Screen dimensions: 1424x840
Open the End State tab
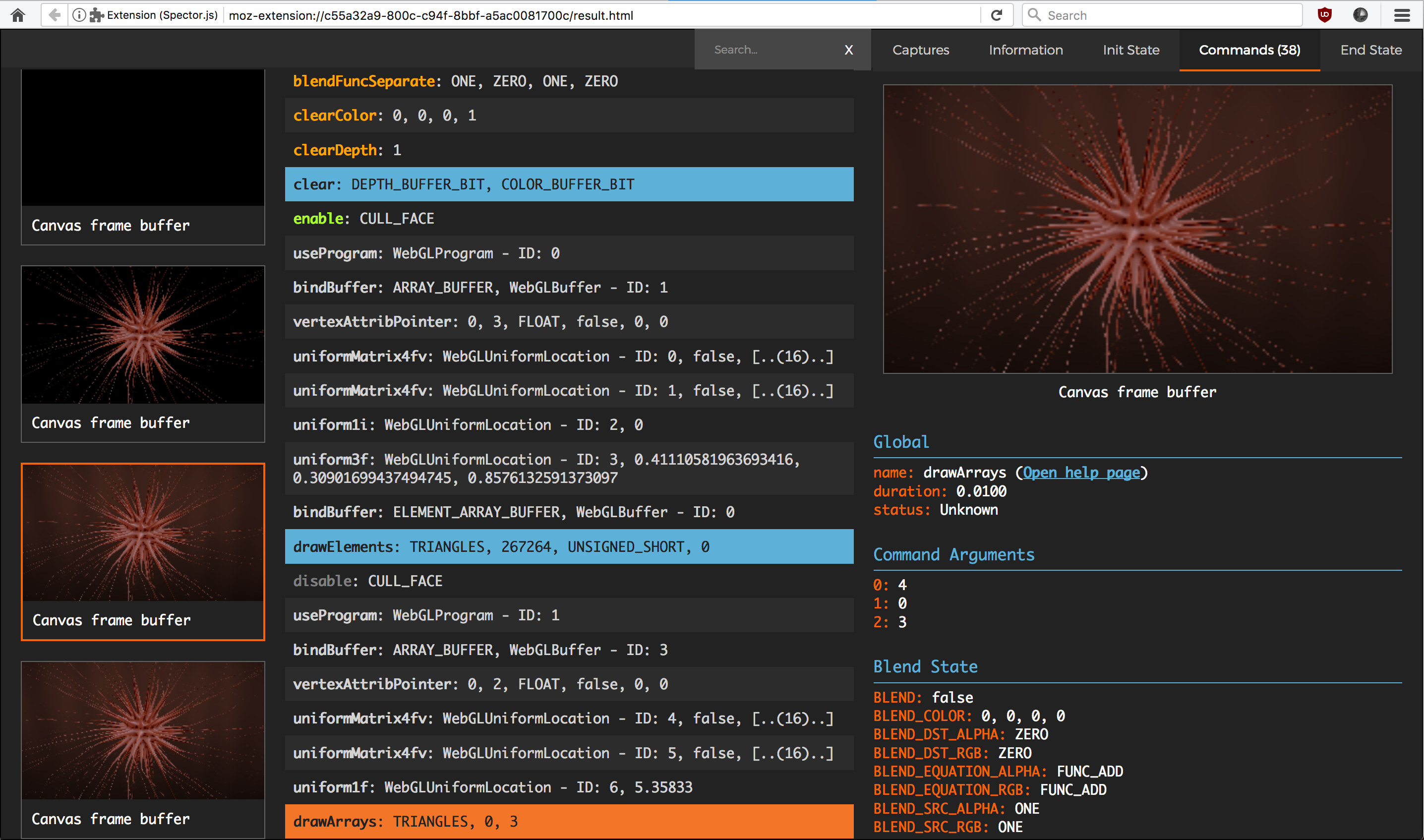(x=1371, y=50)
